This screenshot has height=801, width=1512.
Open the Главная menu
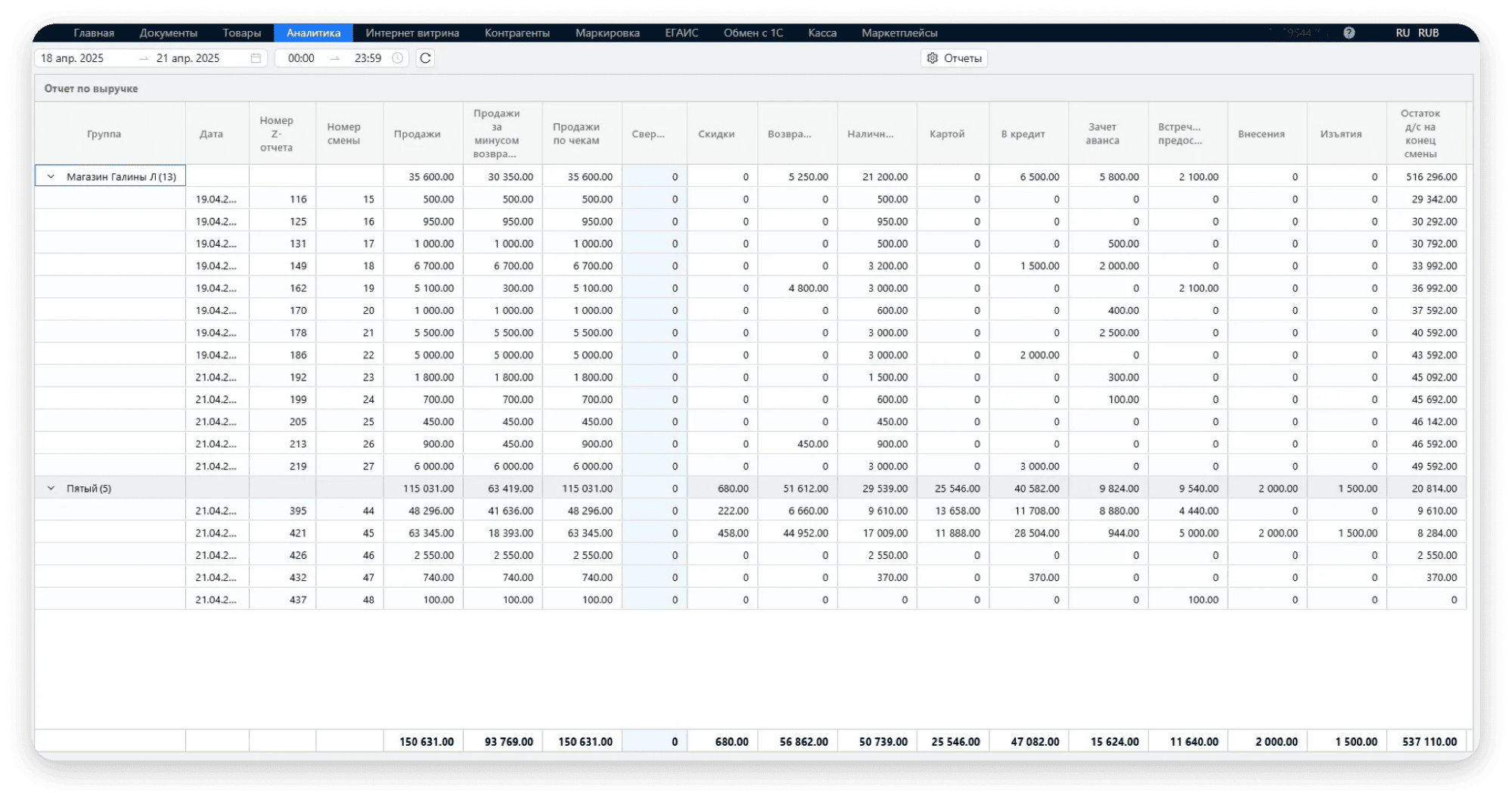[x=94, y=33]
